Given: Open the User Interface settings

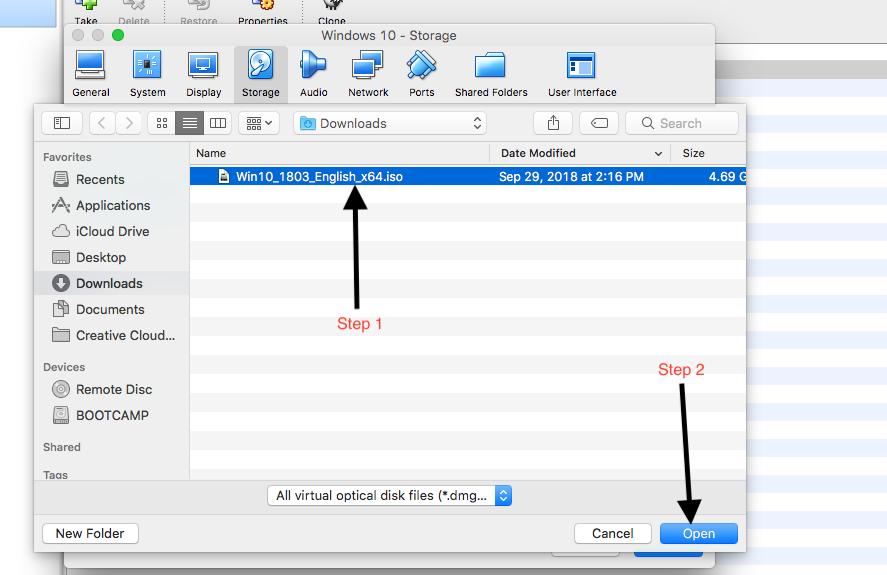Looking at the screenshot, I should [582, 74].
